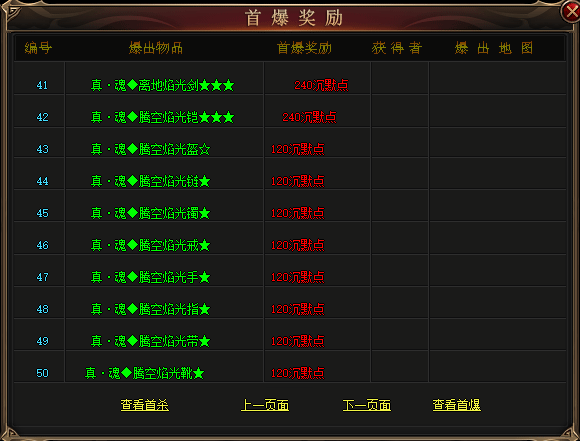580x441 pixels.
Task: Open the 查看首爆 link
Action: pyautogui.click(x=456, y=405)
